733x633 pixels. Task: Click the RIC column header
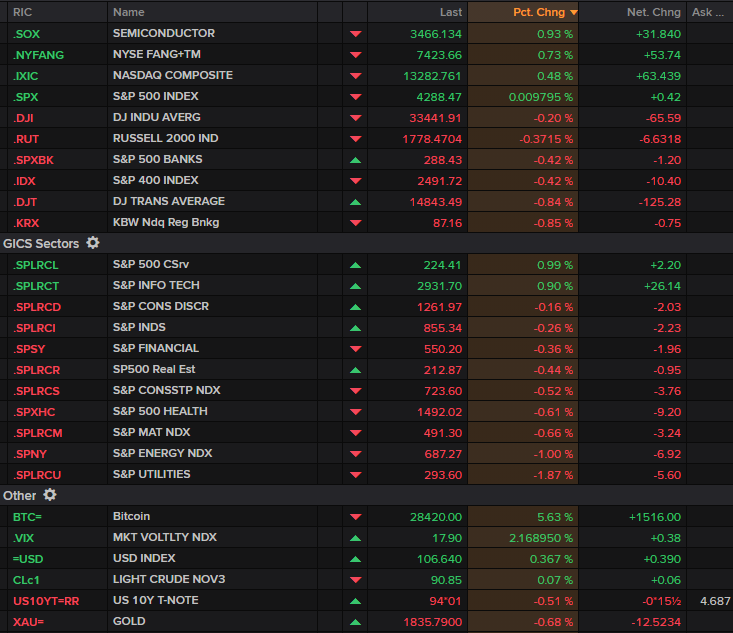click(57, 12)
